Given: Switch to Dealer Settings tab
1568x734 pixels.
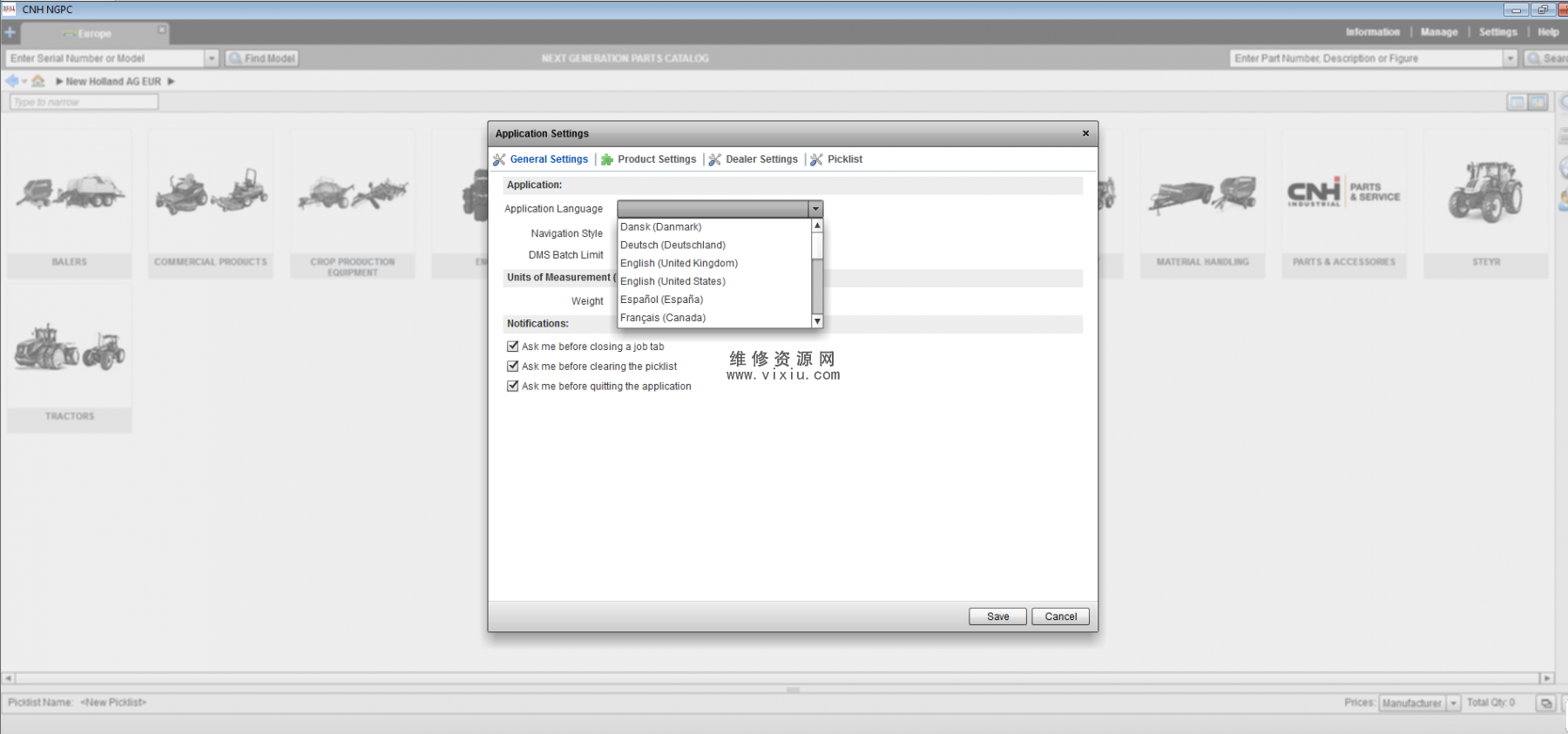Looking at the screenshot, I should (x=754, y=159).
